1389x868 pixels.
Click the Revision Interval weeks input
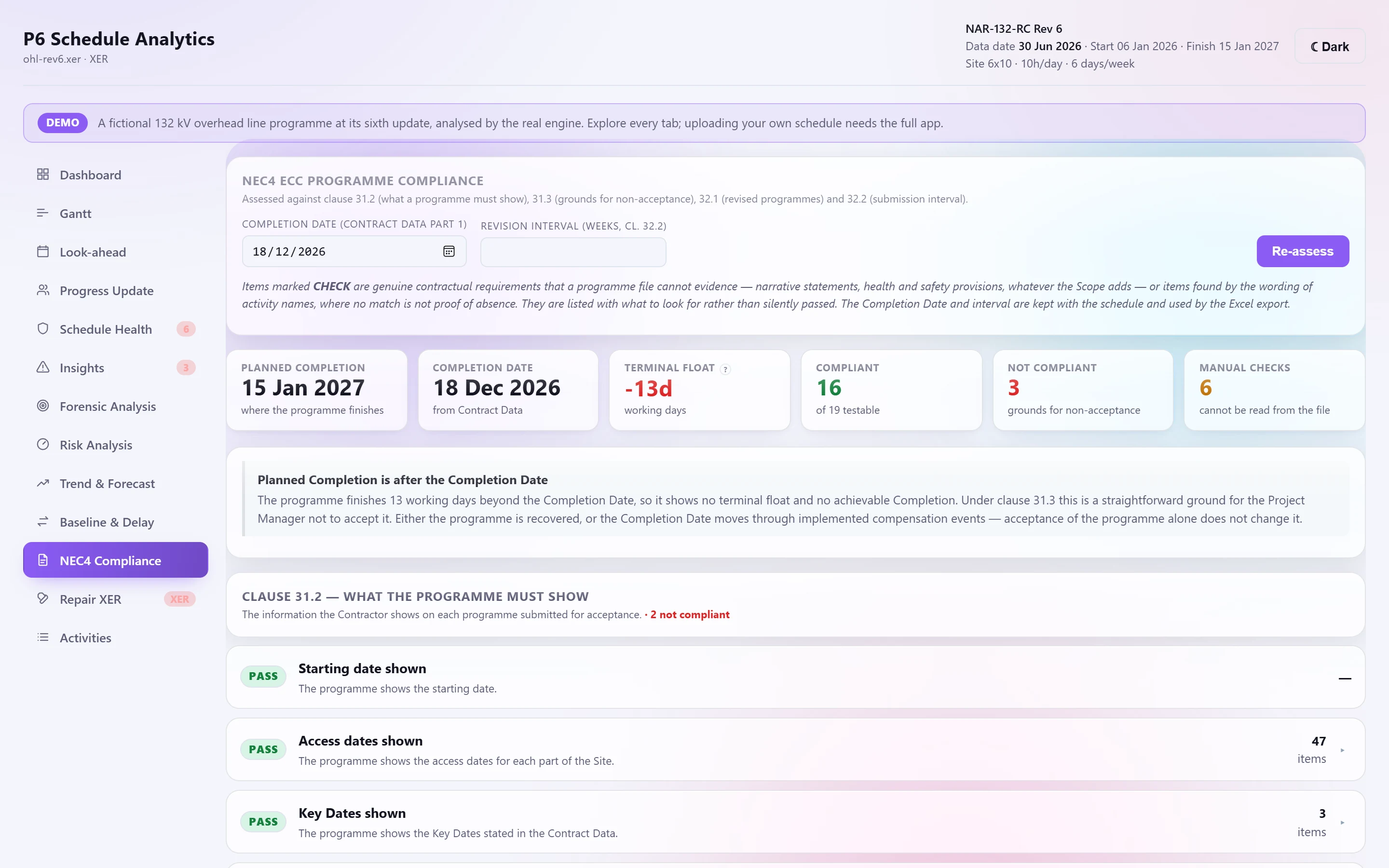pyautogui.click(x=573, y=252)
